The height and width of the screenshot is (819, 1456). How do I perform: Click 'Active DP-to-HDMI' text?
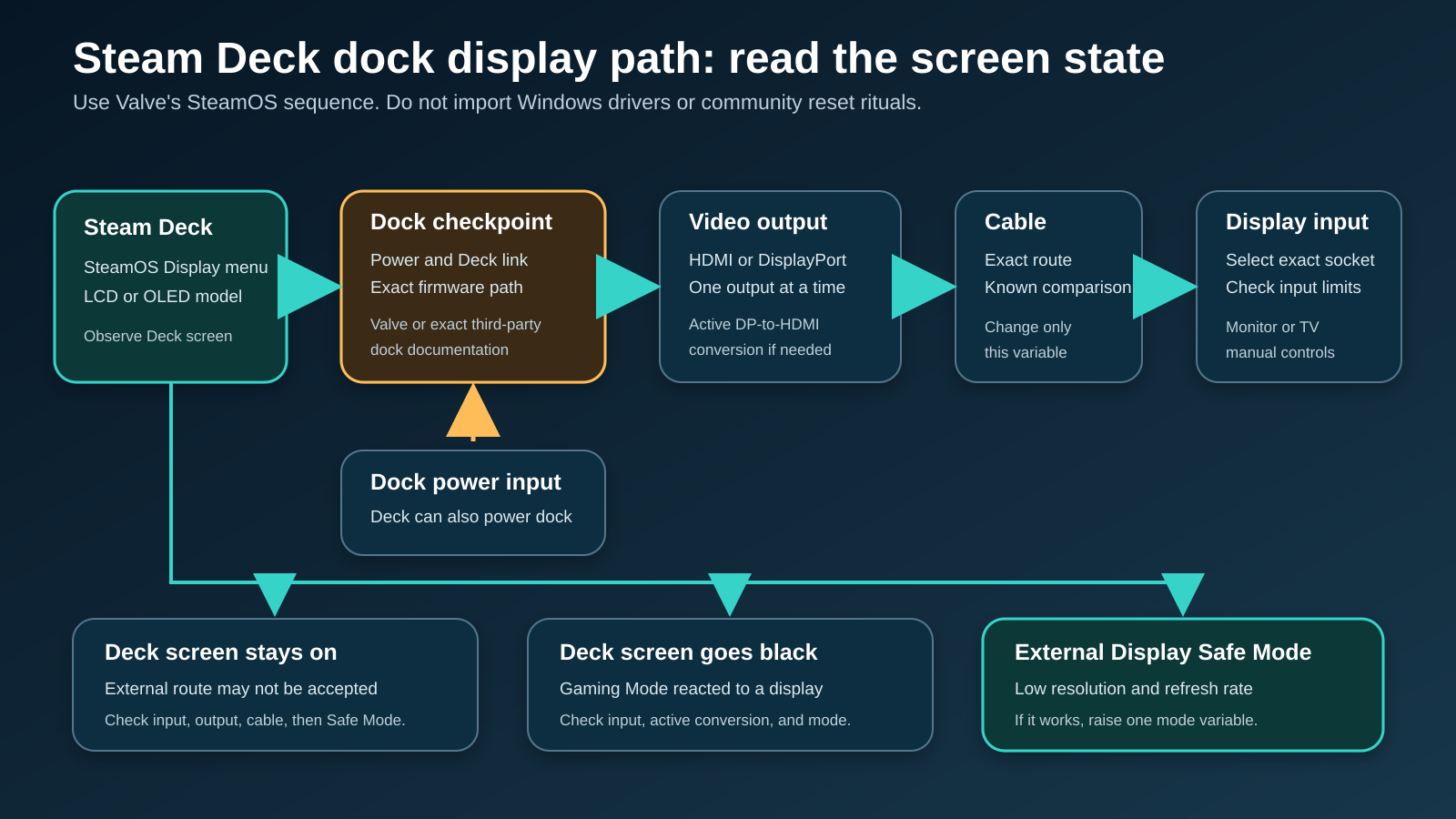[753, 325]
